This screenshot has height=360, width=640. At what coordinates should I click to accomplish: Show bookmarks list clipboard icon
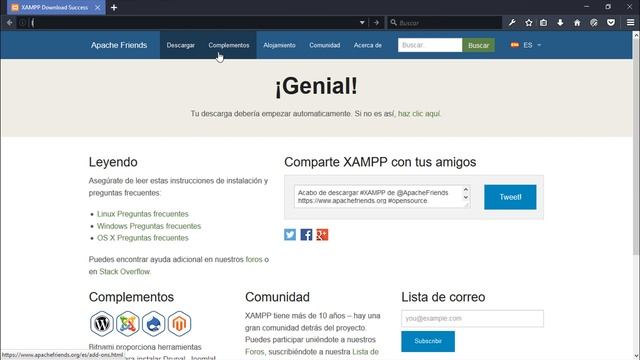544,23
